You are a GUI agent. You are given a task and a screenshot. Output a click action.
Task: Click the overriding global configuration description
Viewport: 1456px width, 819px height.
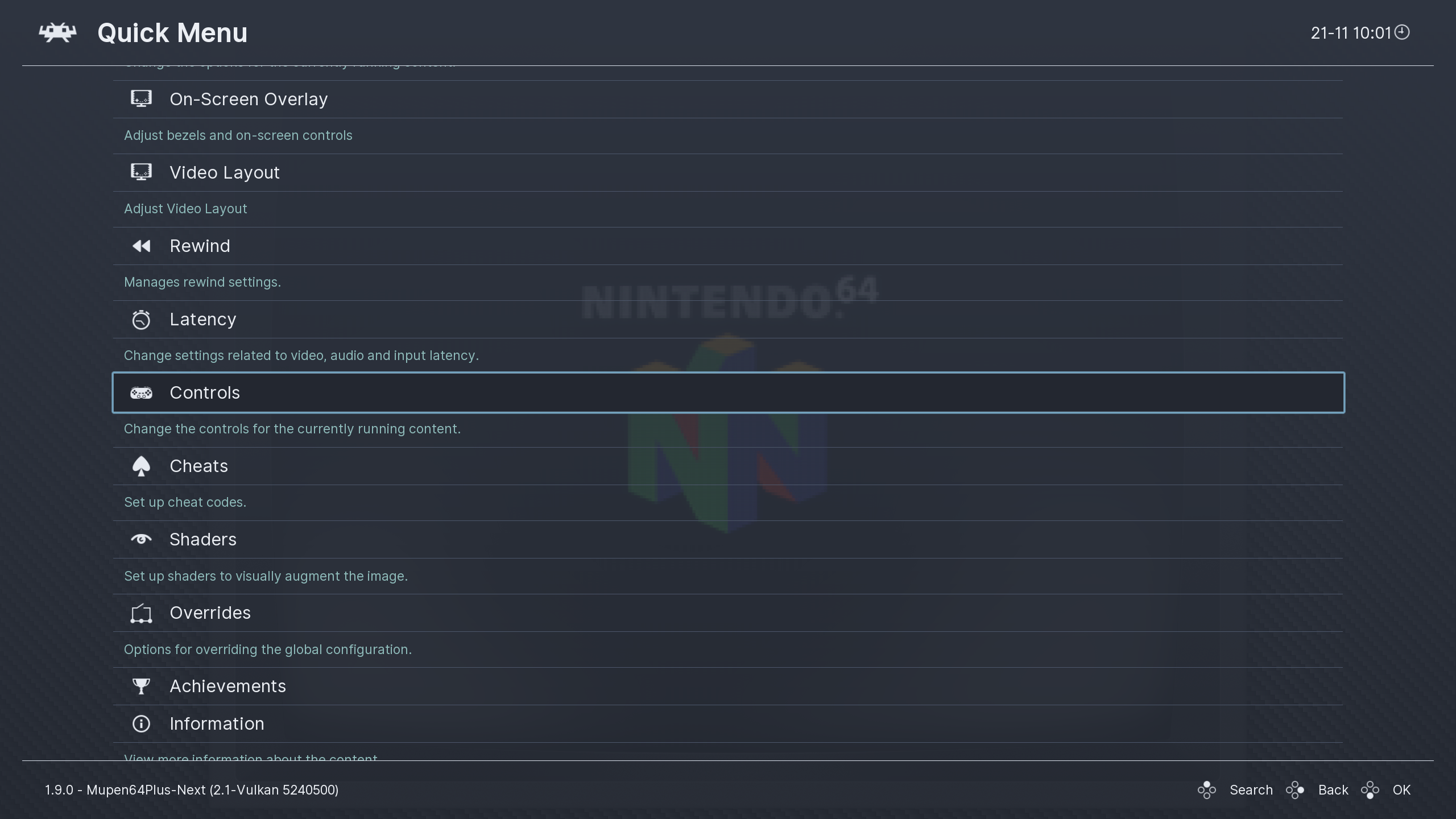268,650
